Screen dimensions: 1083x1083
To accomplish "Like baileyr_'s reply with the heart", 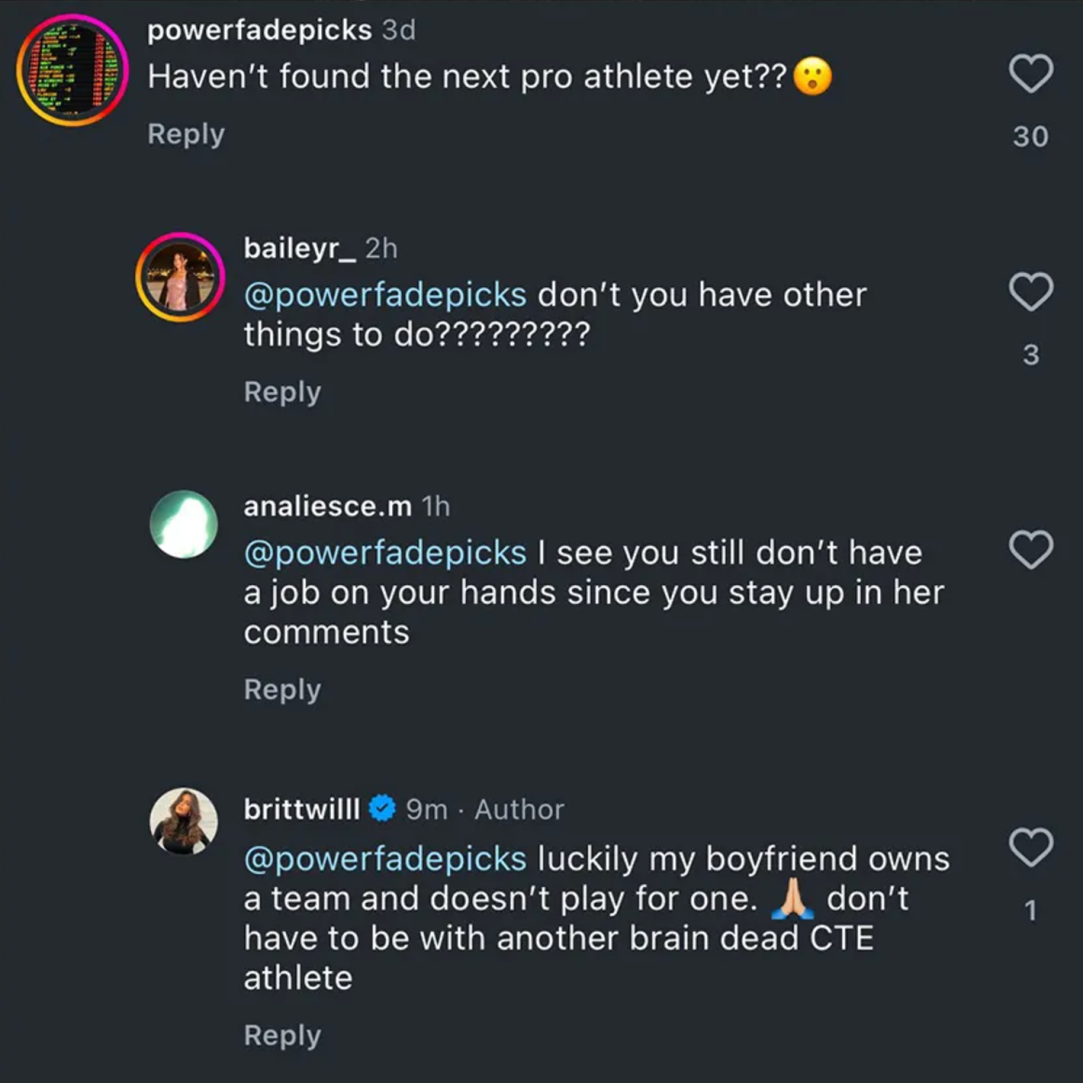I will pyautogui.click(x=1030, y=292).
